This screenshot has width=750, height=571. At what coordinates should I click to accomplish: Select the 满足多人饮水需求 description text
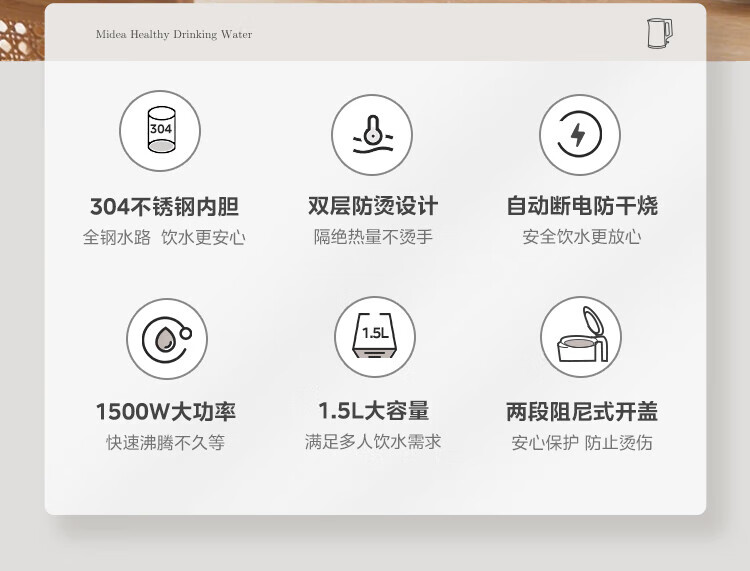pyautogui.click(x=373, y=441)
